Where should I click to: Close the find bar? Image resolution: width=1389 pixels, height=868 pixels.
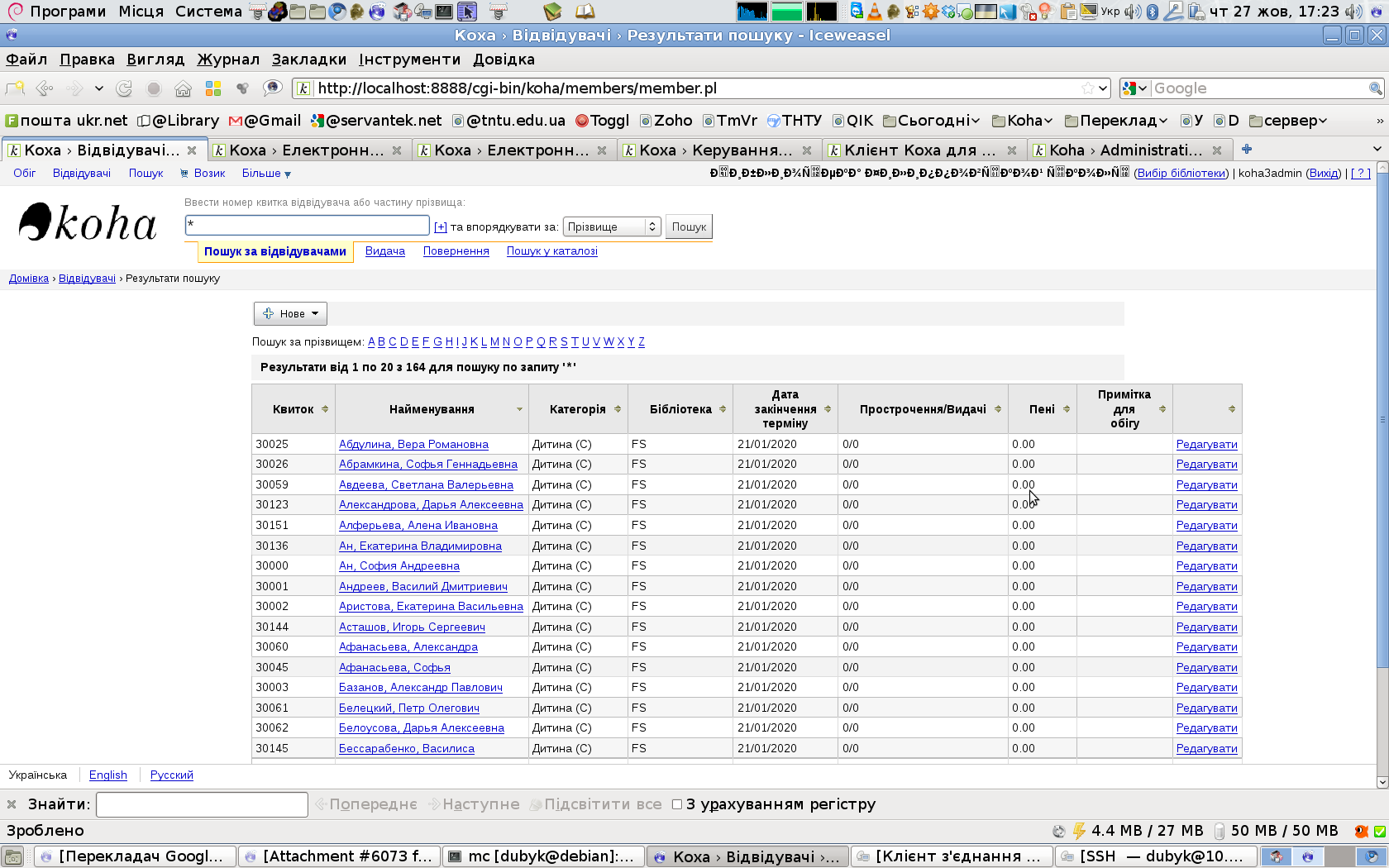[12, 804]
